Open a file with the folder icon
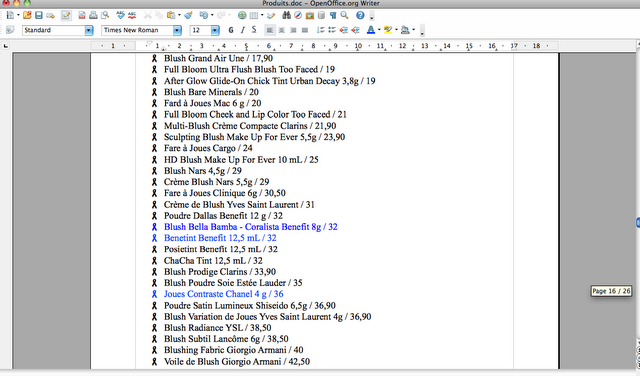Screen dimensions: 640x376 (27, 16)
